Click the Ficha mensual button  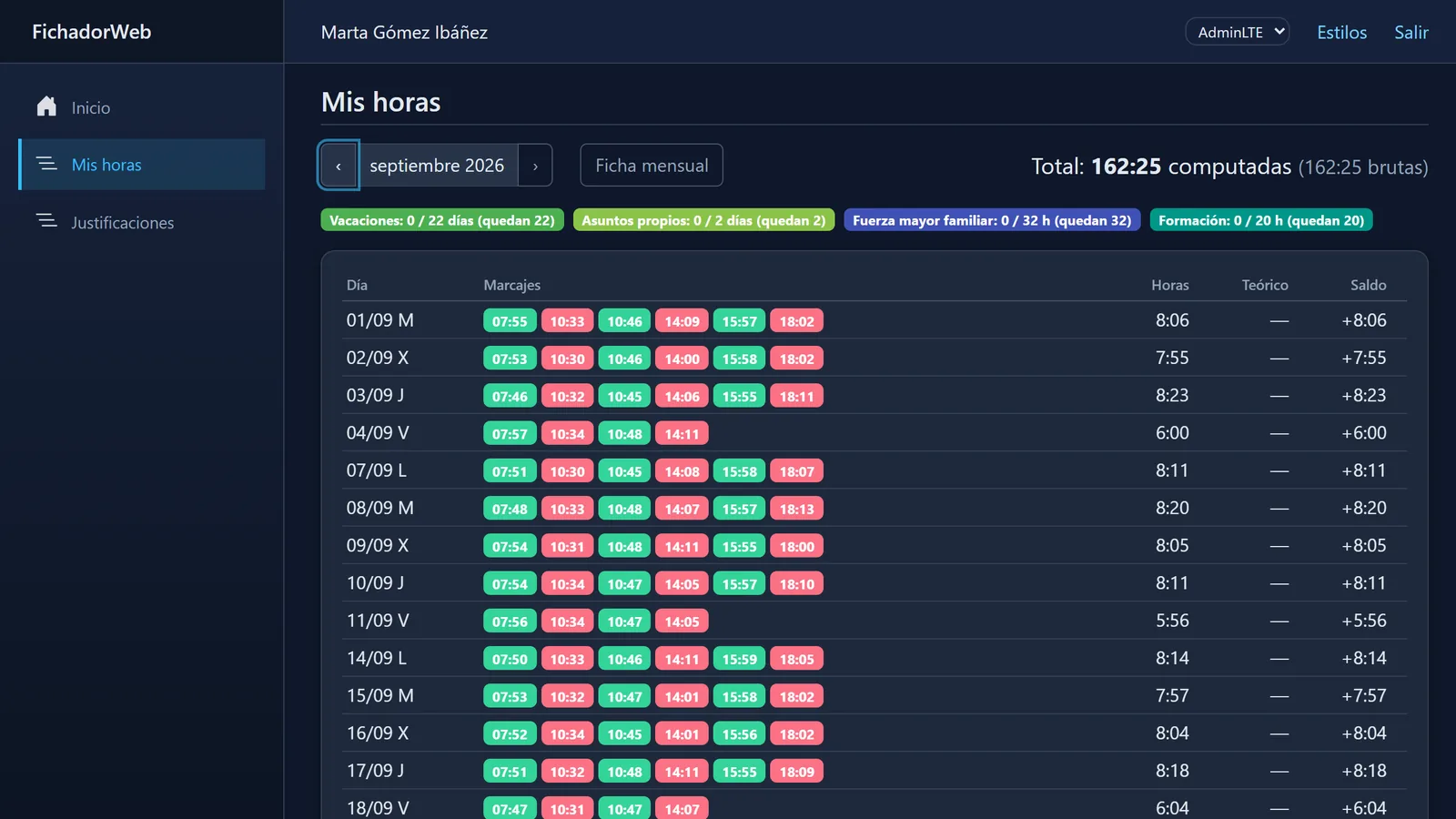click(x=652, y=165)
